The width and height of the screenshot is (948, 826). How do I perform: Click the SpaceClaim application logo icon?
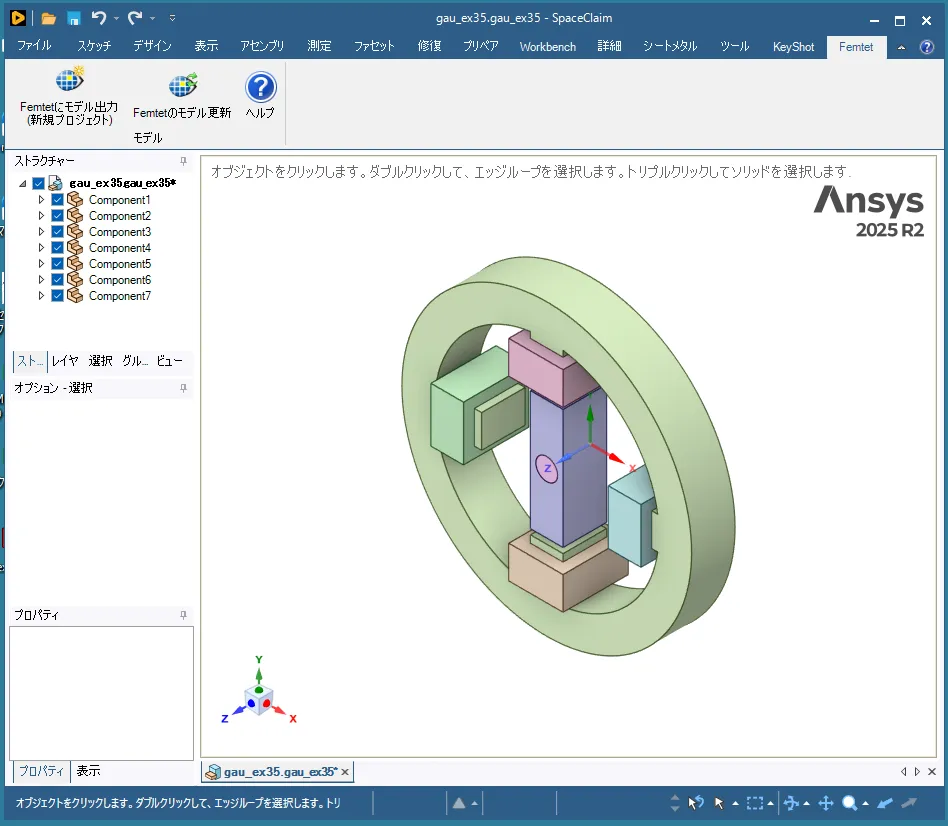[x=18, y=18]
